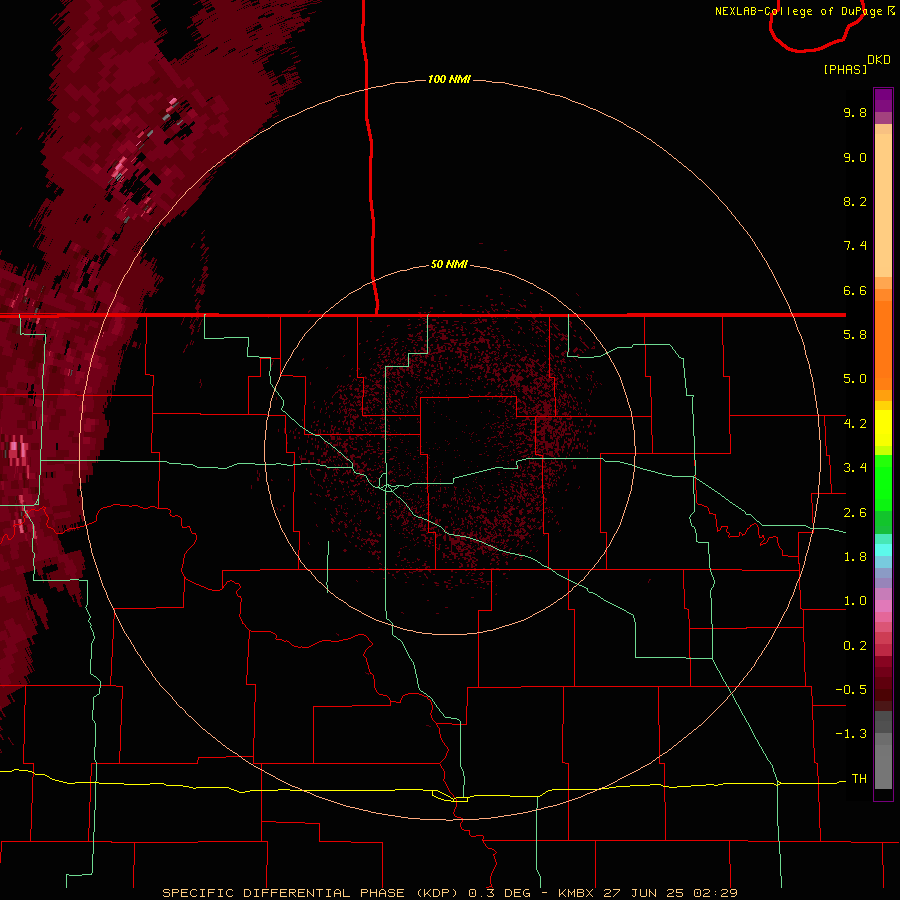Click the 6.6 legend value

[x=855, y=290]
